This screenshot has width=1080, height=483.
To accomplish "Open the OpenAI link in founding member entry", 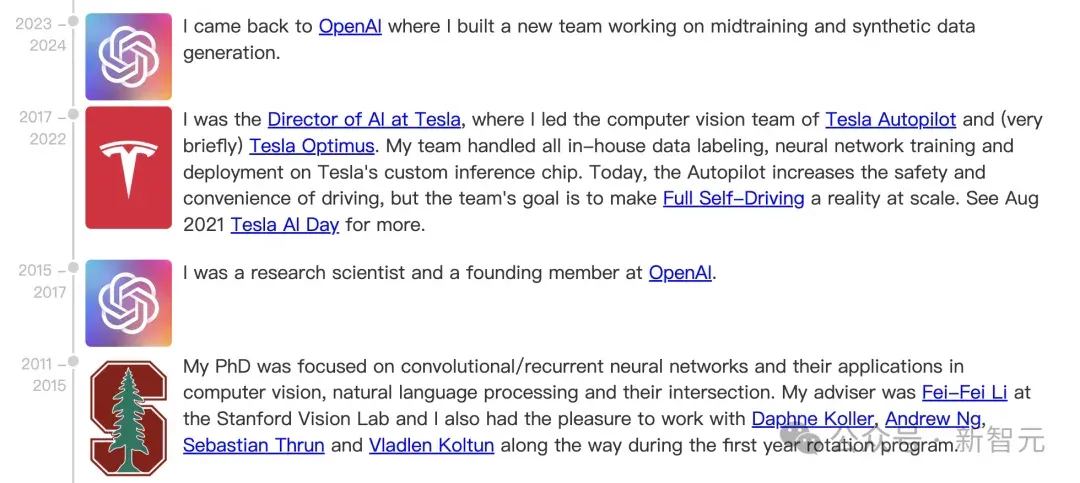I will pos(681,273).
